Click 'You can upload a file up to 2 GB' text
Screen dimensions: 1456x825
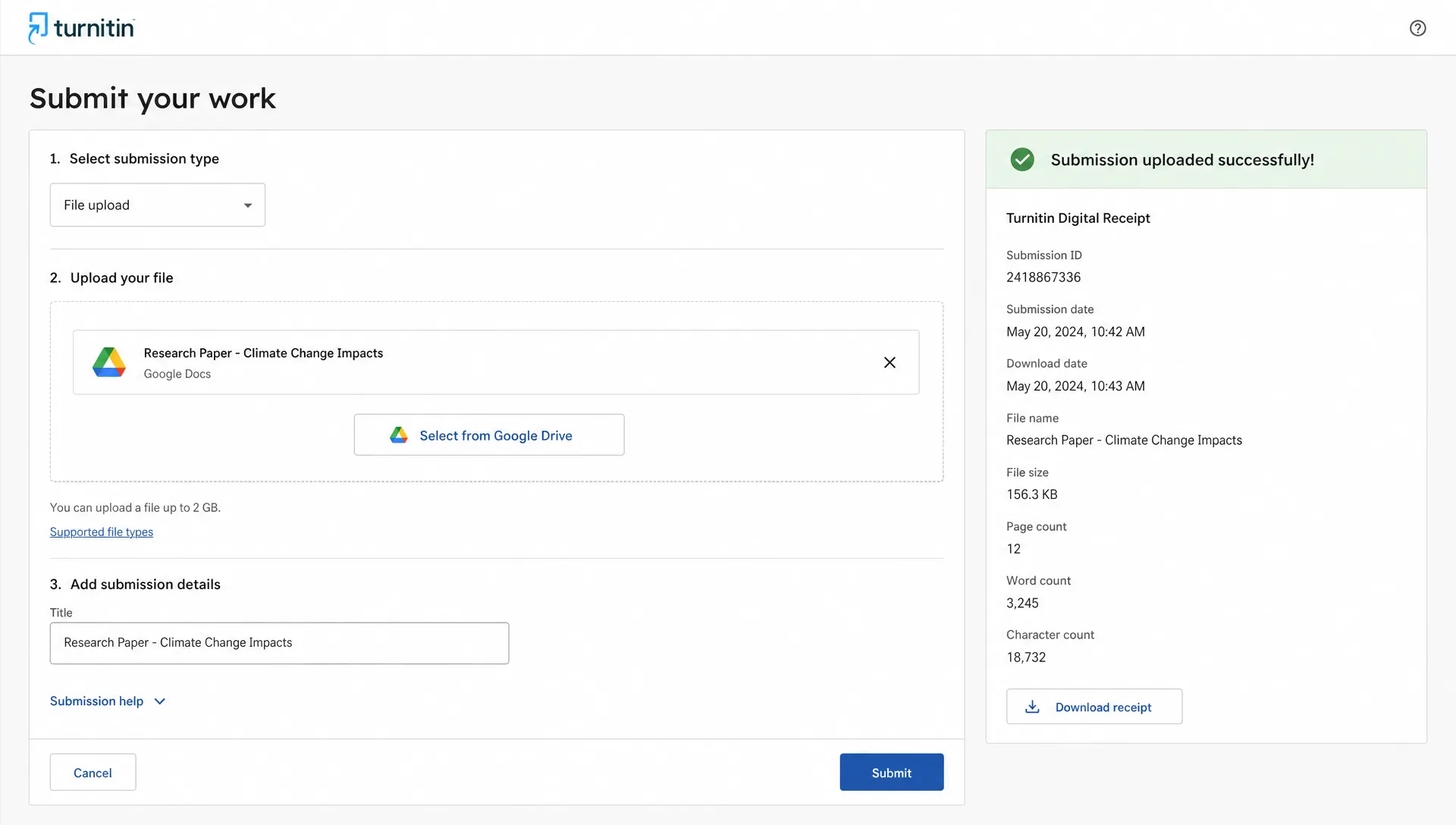pos(135,508)
